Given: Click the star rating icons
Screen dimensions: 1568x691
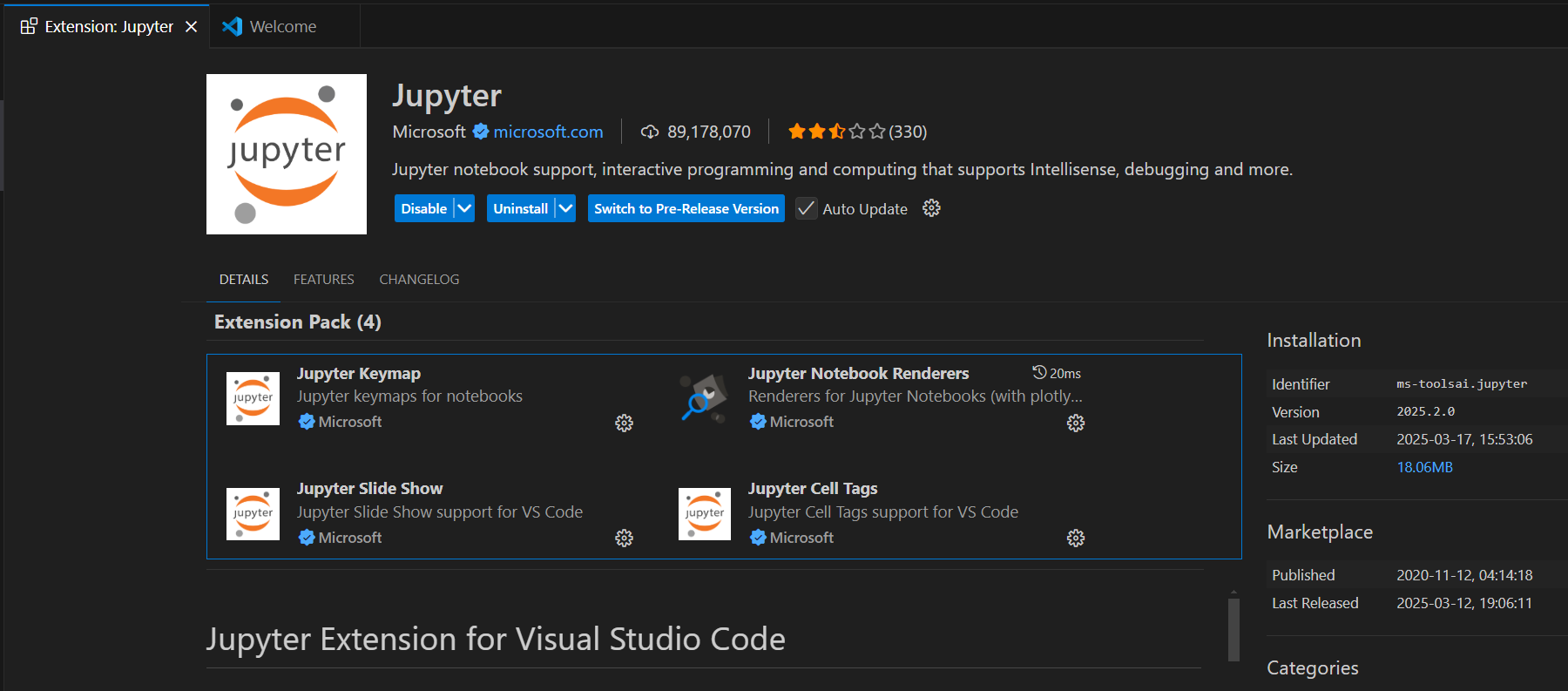Looking at the screenshot, I should 836,132.
